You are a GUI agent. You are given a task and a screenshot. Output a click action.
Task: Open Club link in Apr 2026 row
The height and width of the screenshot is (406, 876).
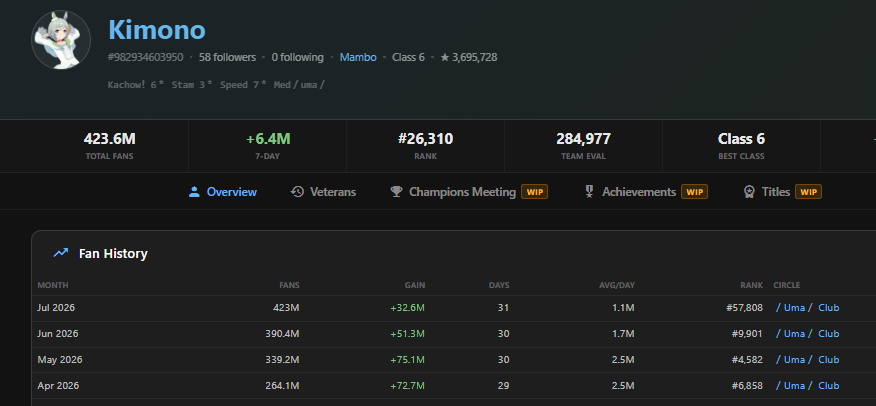point(829,386)
